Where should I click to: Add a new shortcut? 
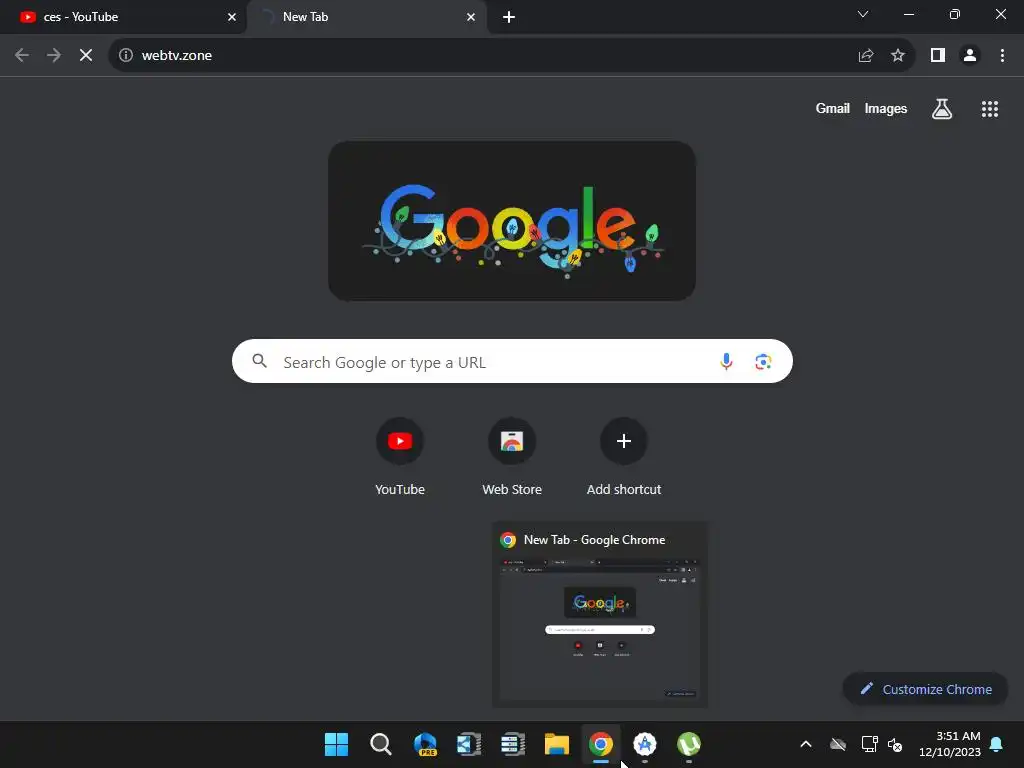point(624,457)
